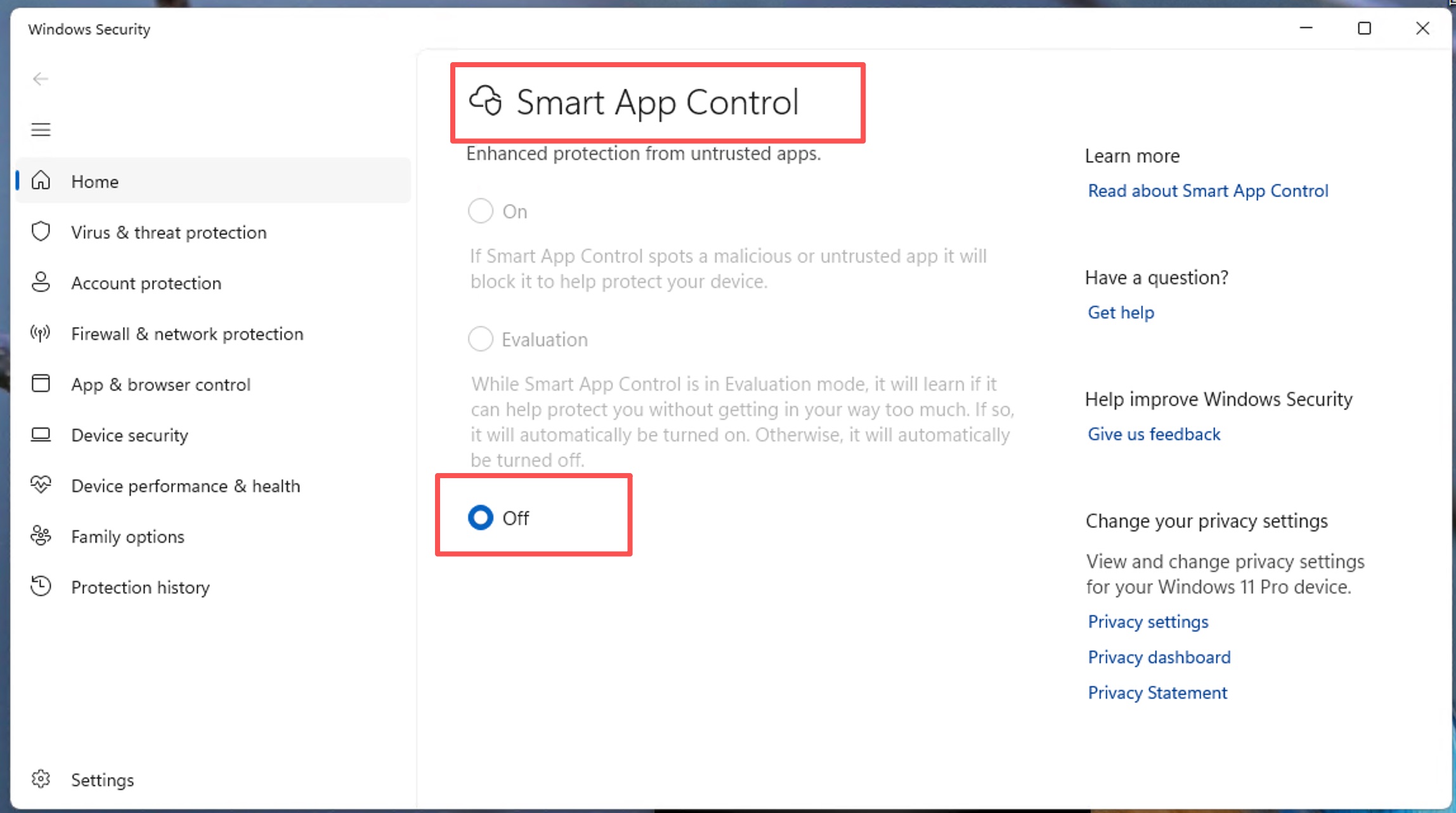Select the Off radio button
1456x813 pixels.
(480, 517)
